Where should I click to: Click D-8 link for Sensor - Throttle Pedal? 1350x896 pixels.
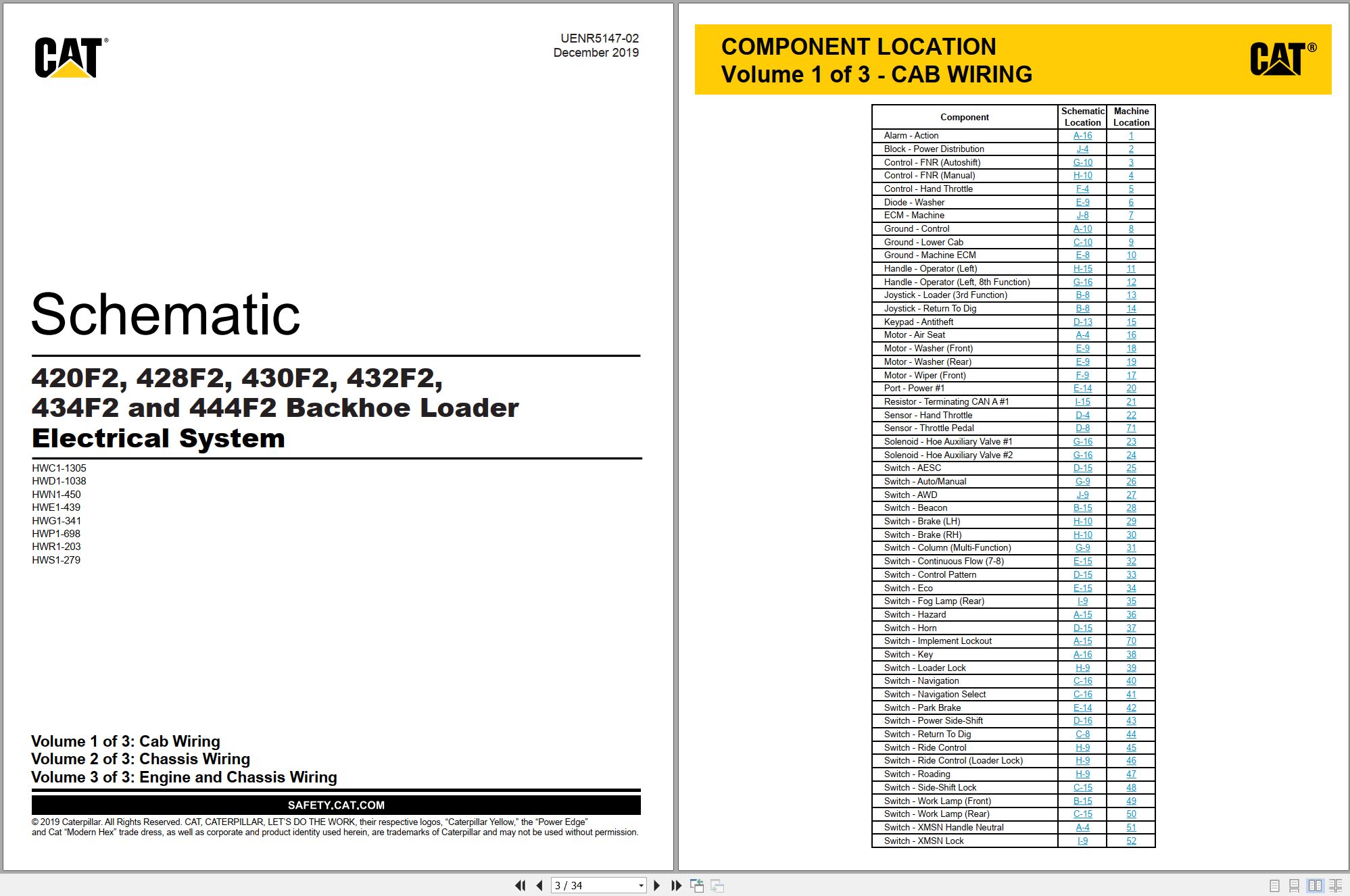(1082, 428)
